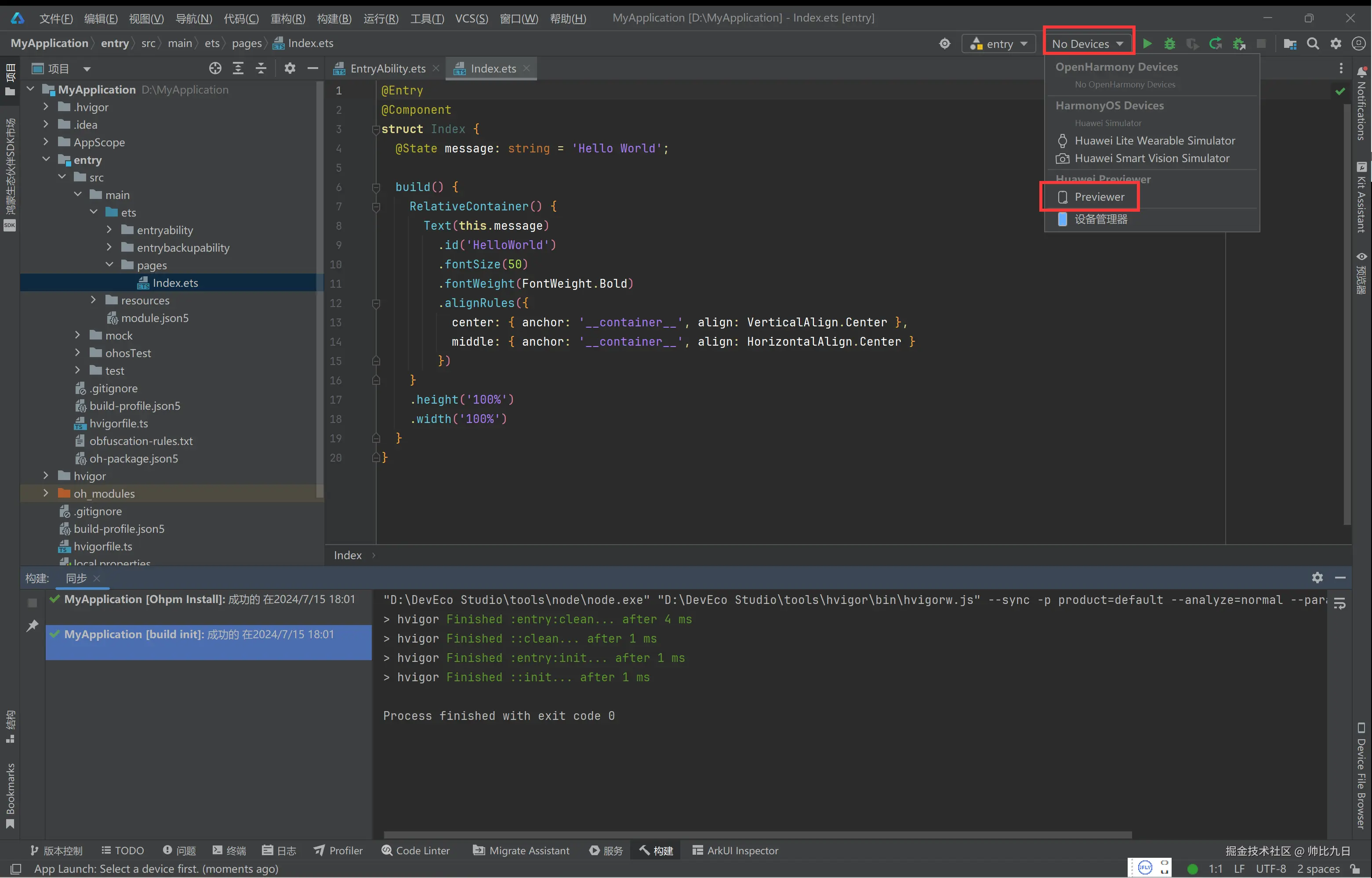
Task: Click the soft-wrap icon in build output
Action: pos(1340,604)
